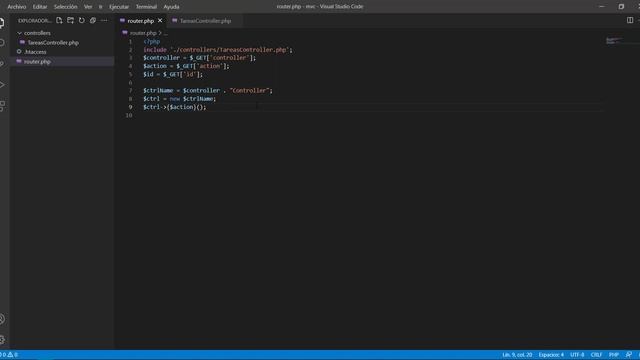The width and height of the screenshot is (640, 360).
Task: Open the Manage gear icon
Action: click(2, 340)
